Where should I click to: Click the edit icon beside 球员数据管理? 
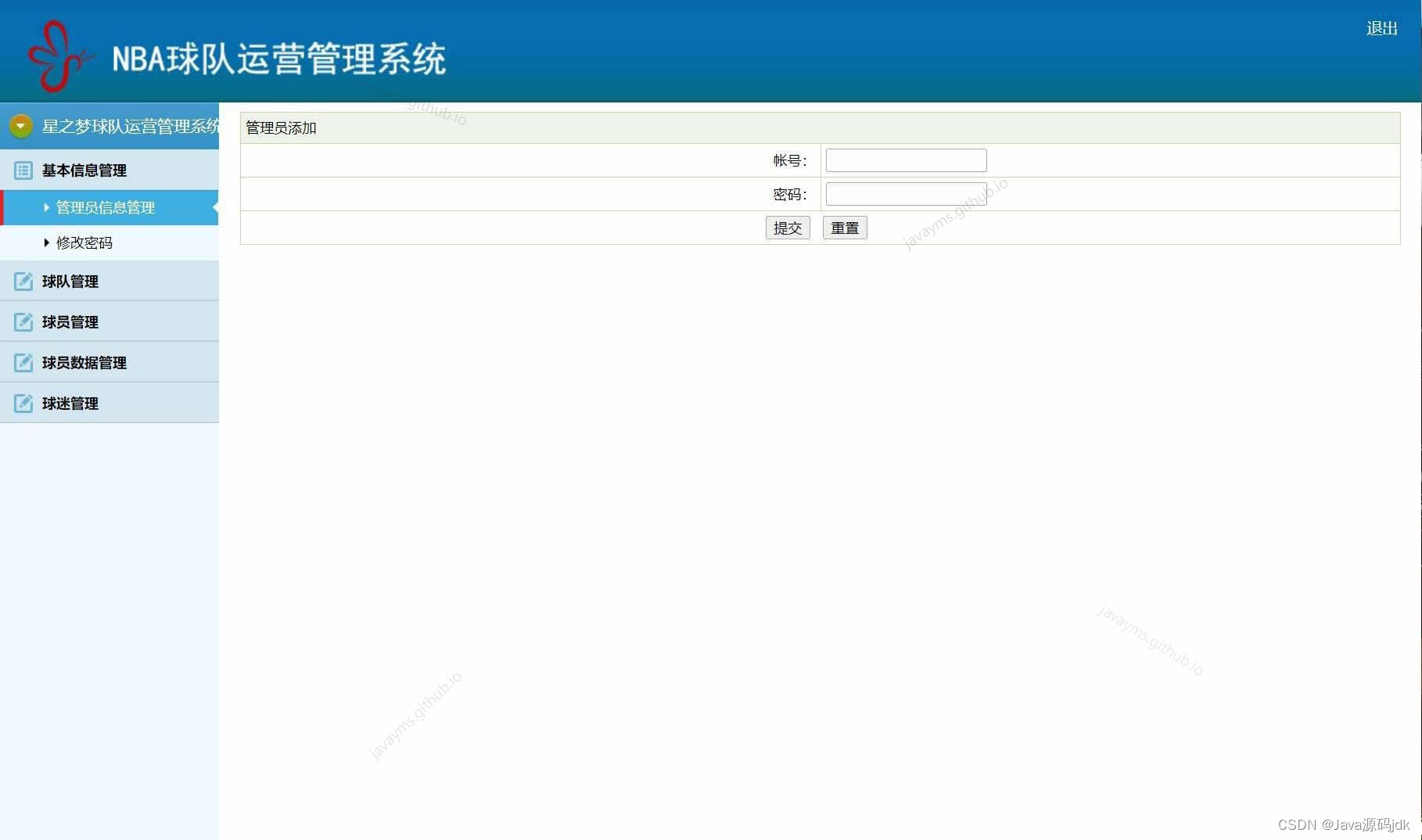click(x=23, y=363)
